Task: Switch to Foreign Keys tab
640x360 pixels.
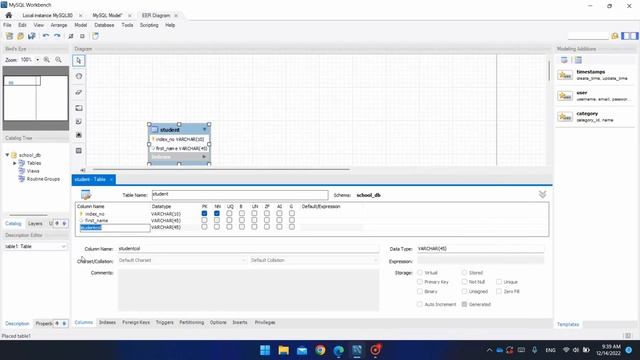Action: click(136, 322)
